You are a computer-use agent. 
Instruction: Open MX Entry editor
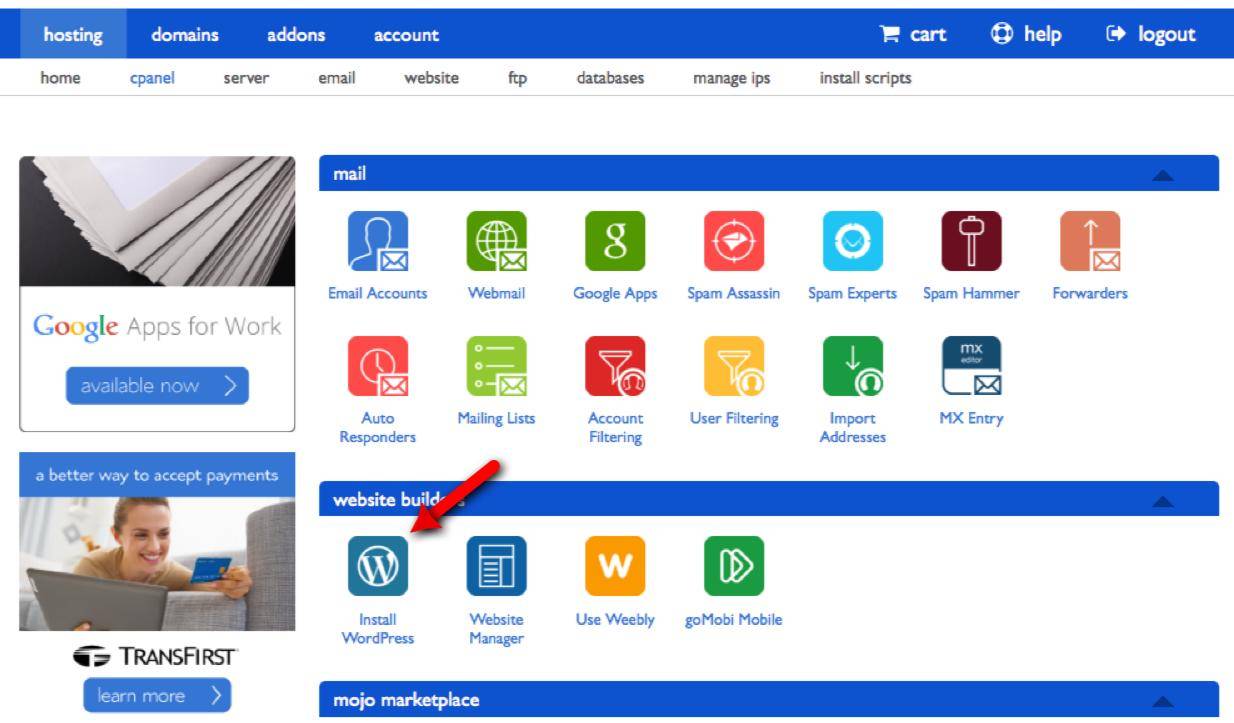(971, 365)
